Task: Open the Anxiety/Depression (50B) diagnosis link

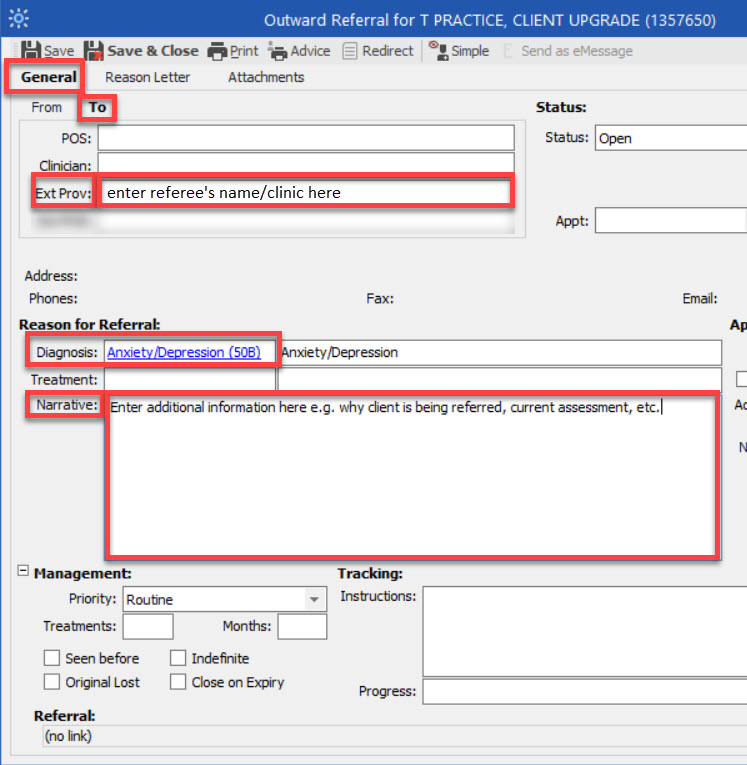Action: (x=183, y=352)
